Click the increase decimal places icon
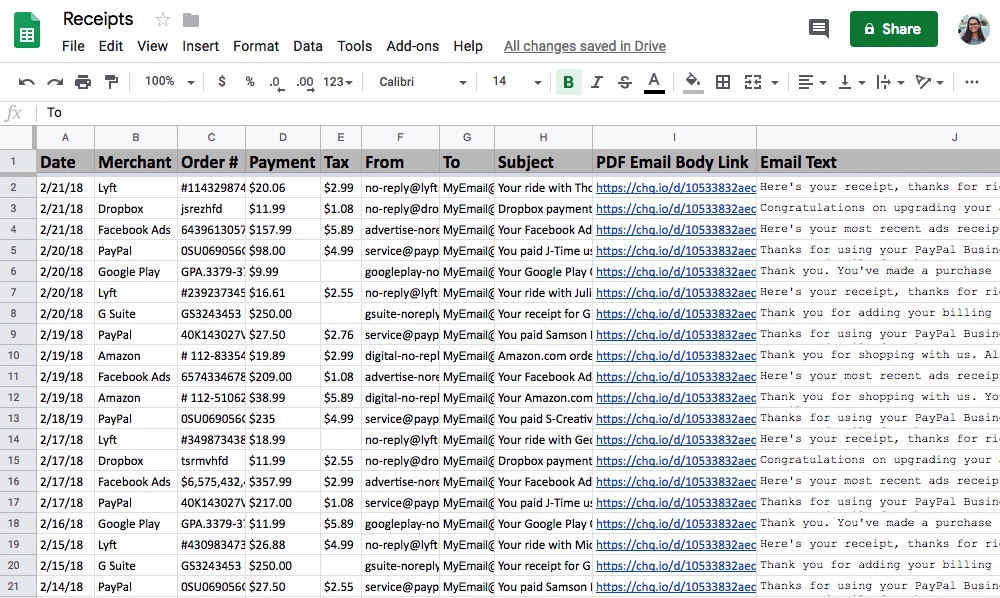Viewport: 1000px width, 598px height. tap(304, 82)
